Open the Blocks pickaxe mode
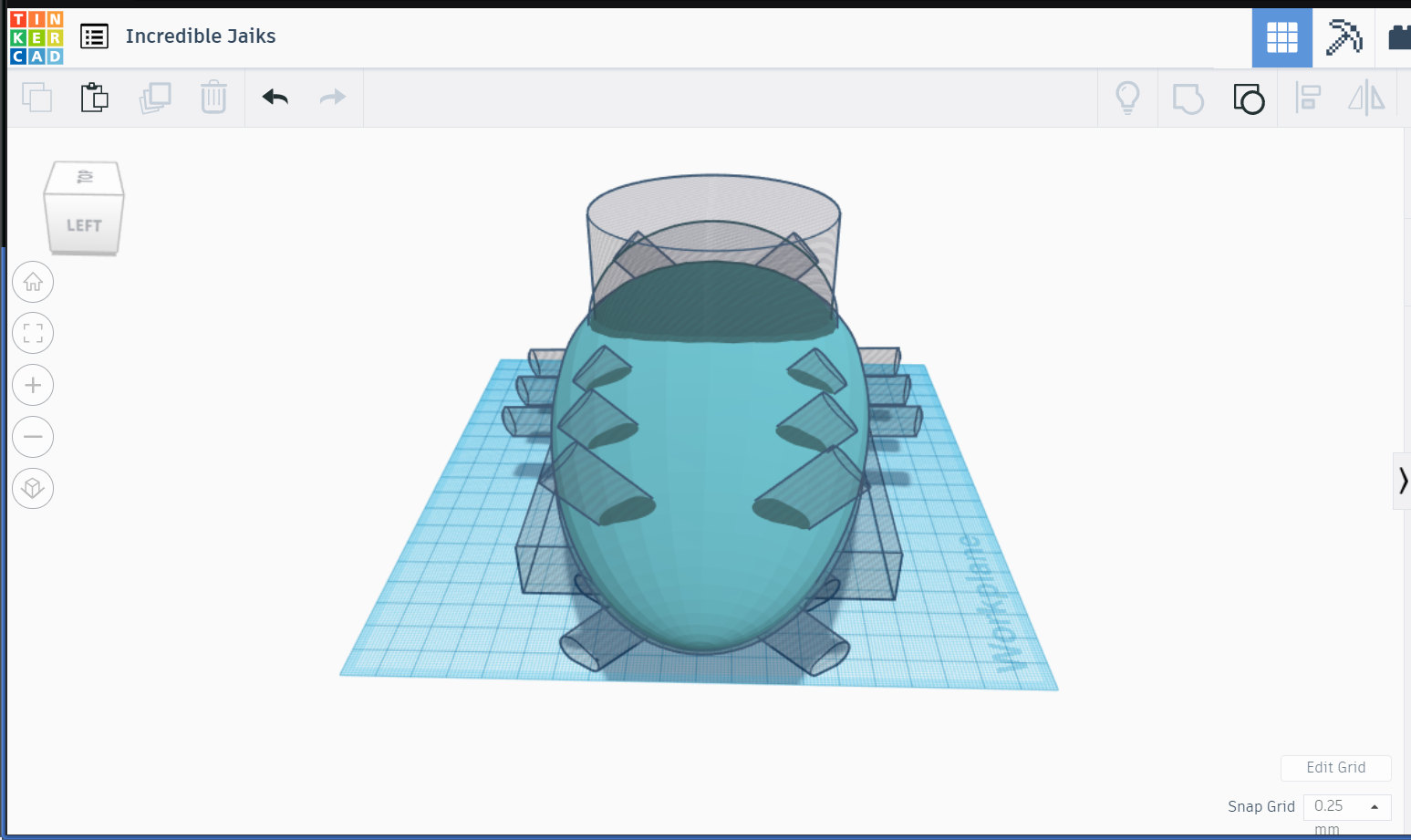1411x840 pixels. (1343, 37)
